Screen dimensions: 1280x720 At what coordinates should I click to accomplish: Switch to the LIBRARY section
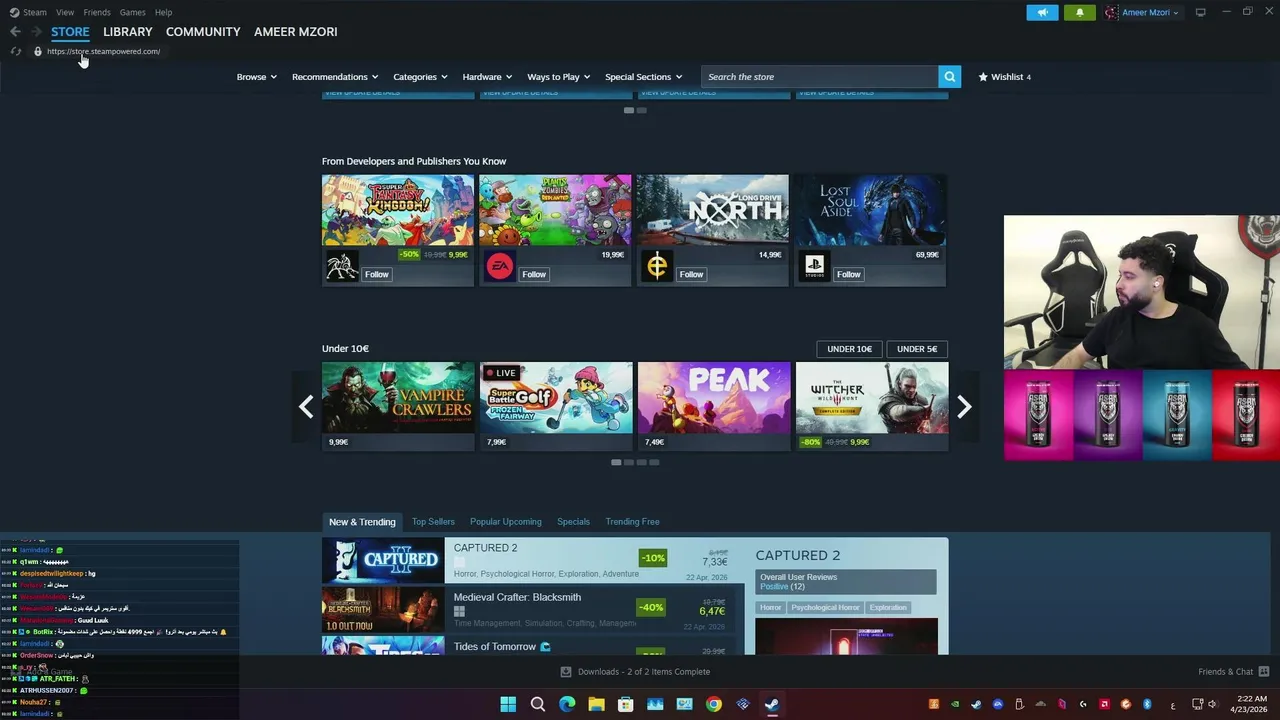tap(128, 32)
